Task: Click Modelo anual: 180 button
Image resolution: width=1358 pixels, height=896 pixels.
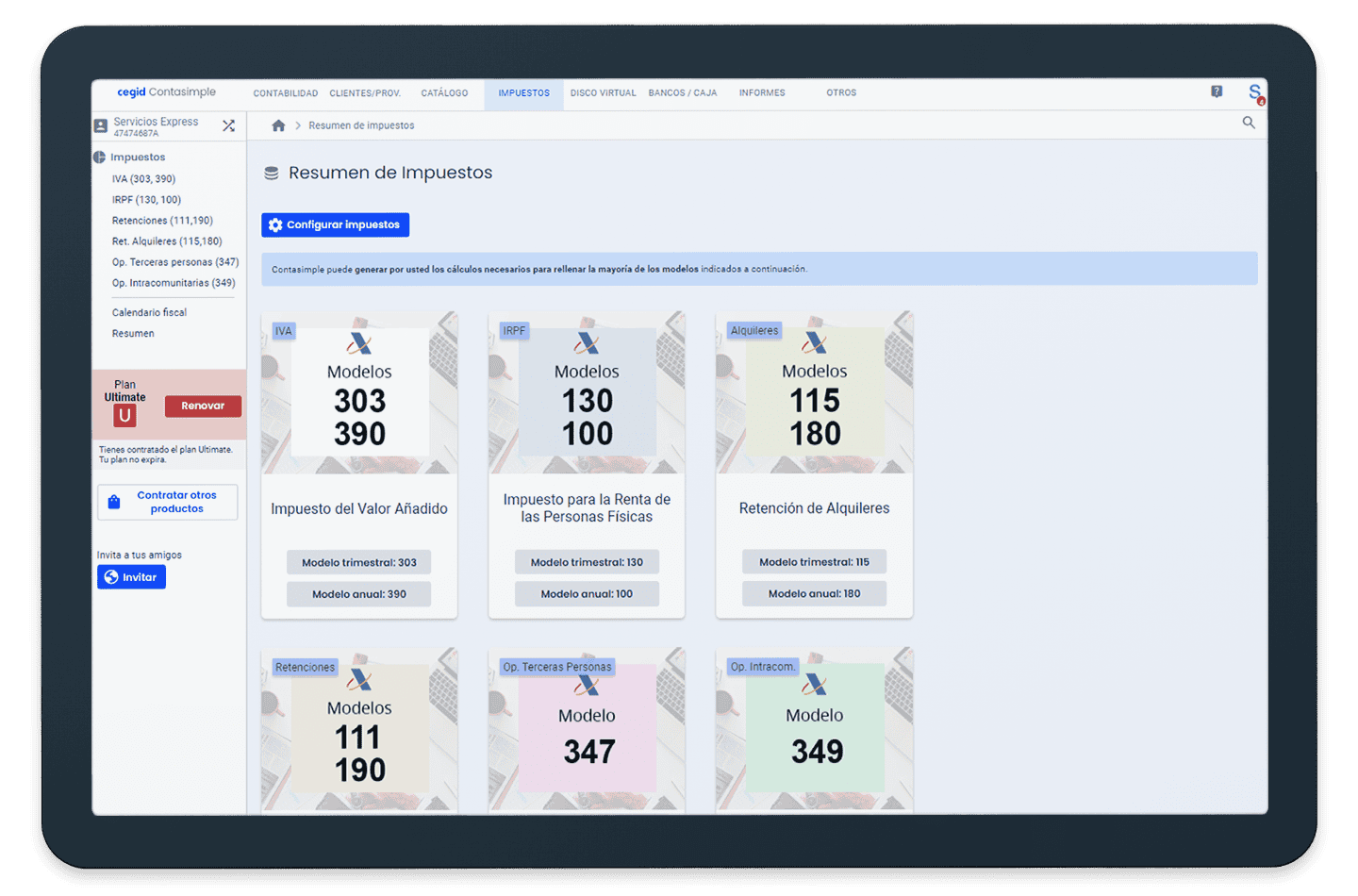Action: click(814, 594)
